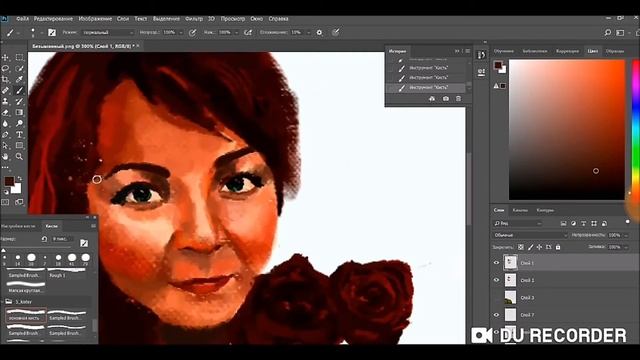The height and width of the screenshot is (360, 640).
Task: Select the Gradient tool
Action: tap(19, 112)
